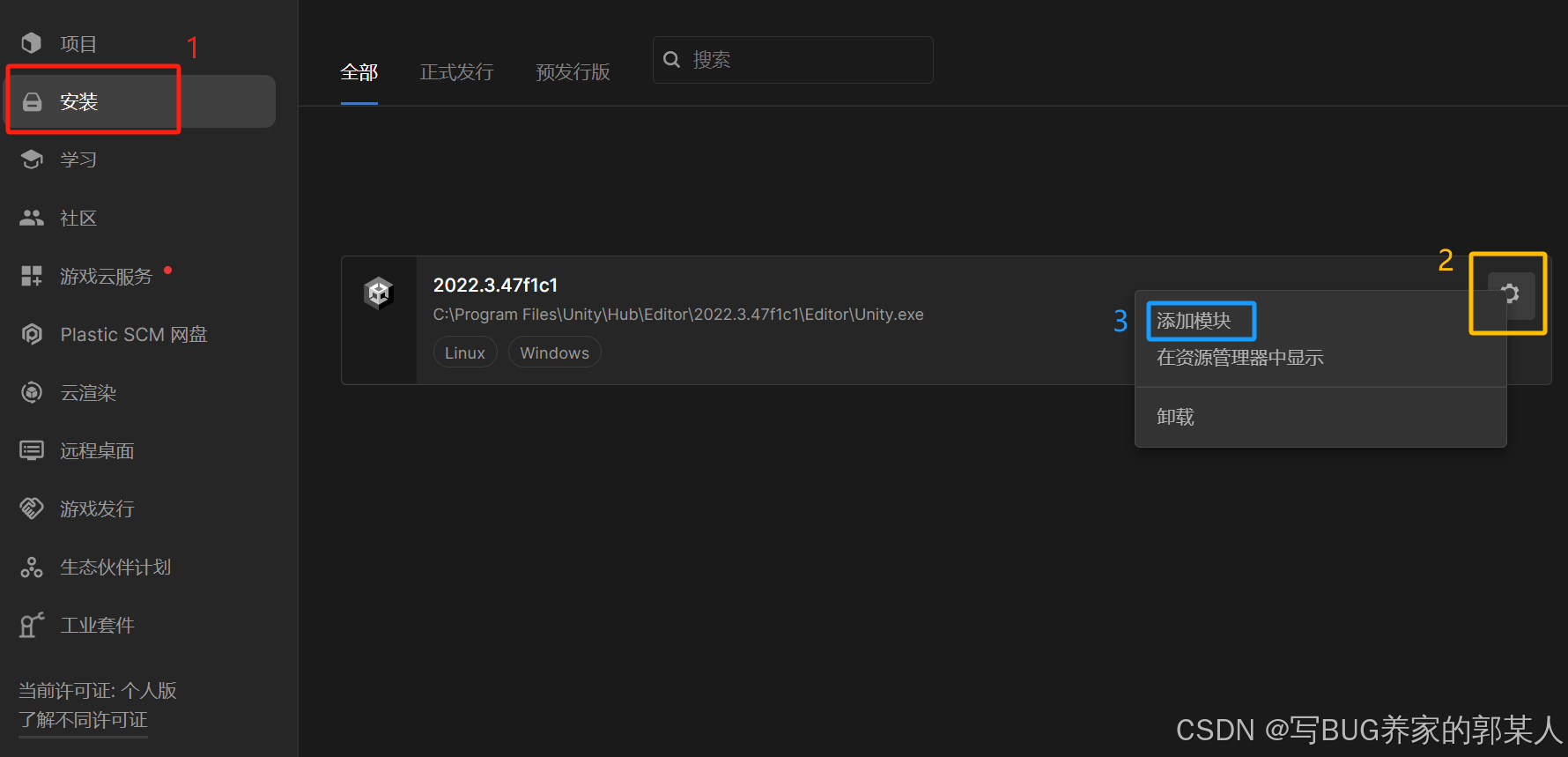
Task: Click the remote desktop monitor icon
Action: coord(32,450)
